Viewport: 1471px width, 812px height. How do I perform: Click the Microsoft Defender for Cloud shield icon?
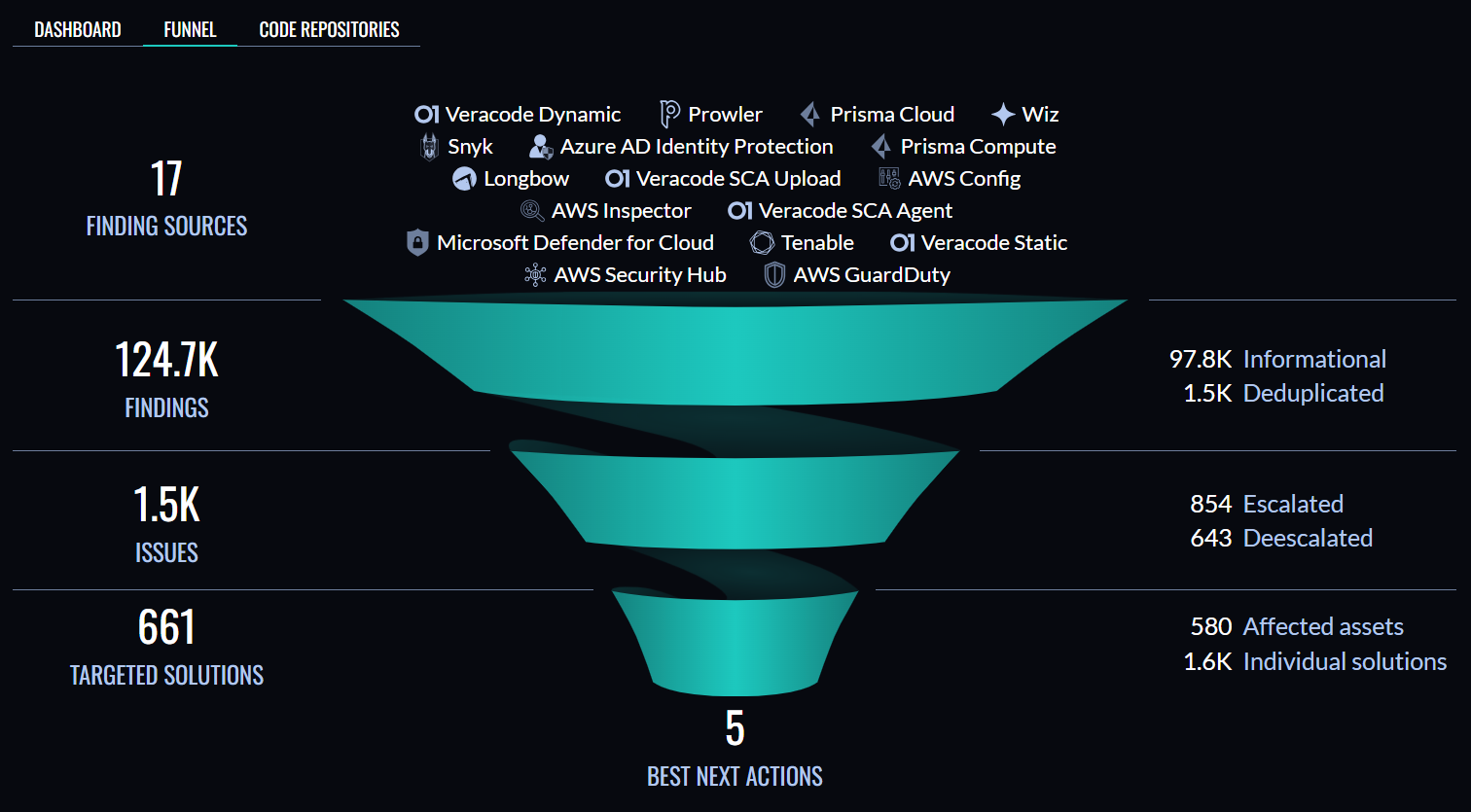417,243
